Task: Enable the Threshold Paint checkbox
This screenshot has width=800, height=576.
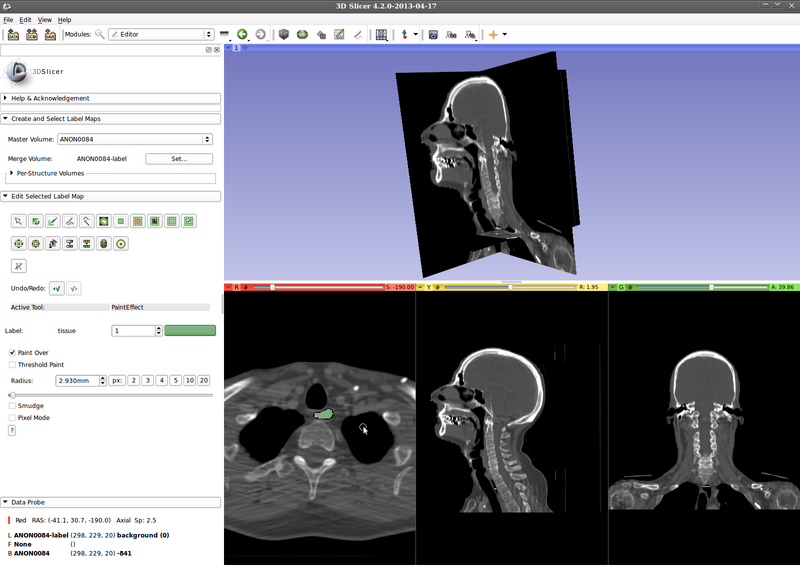Action: [x=13, y=364]
